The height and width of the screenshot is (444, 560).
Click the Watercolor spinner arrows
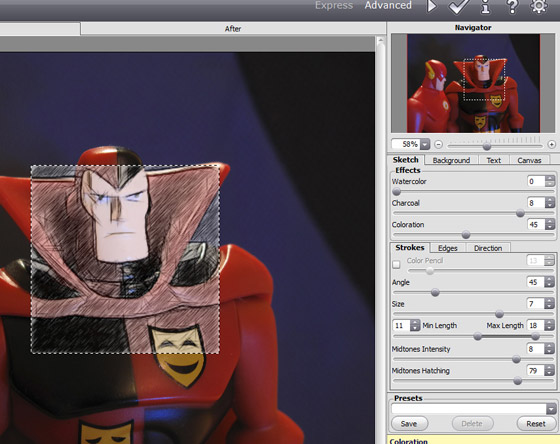point(550,181)
